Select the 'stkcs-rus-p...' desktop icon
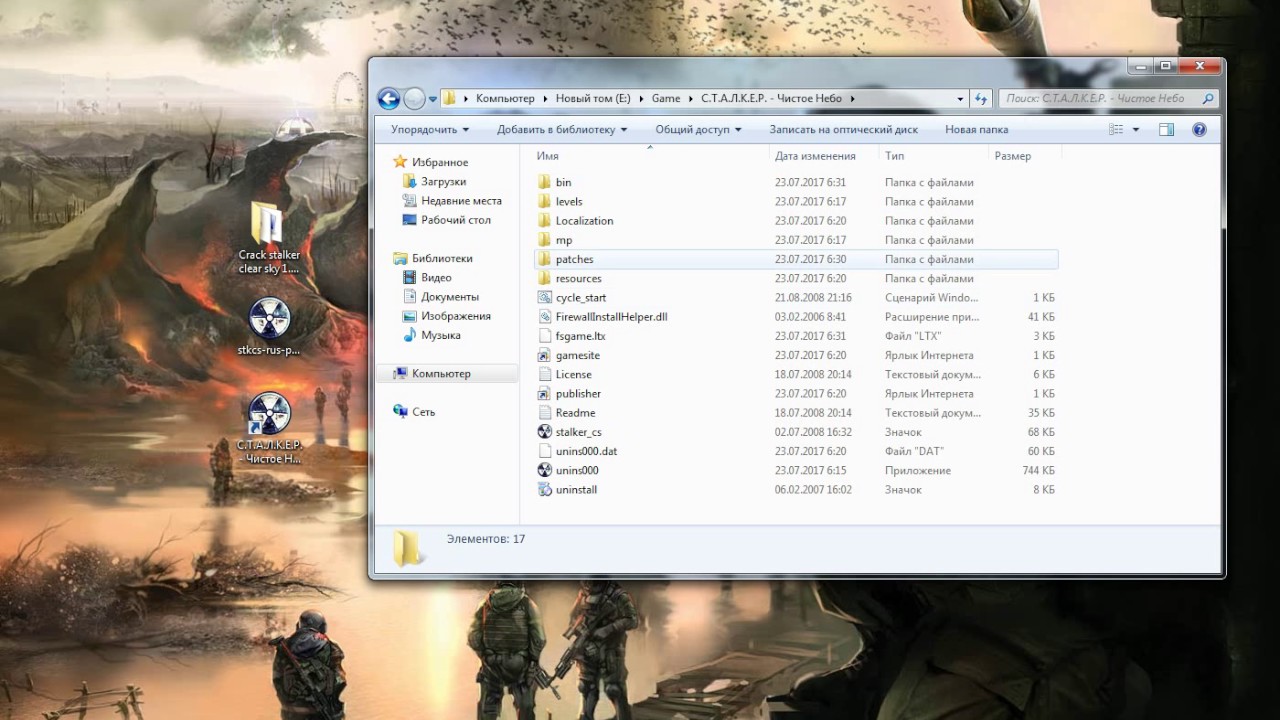Viewport: 1280px width, 720px height. pos(269,327)
